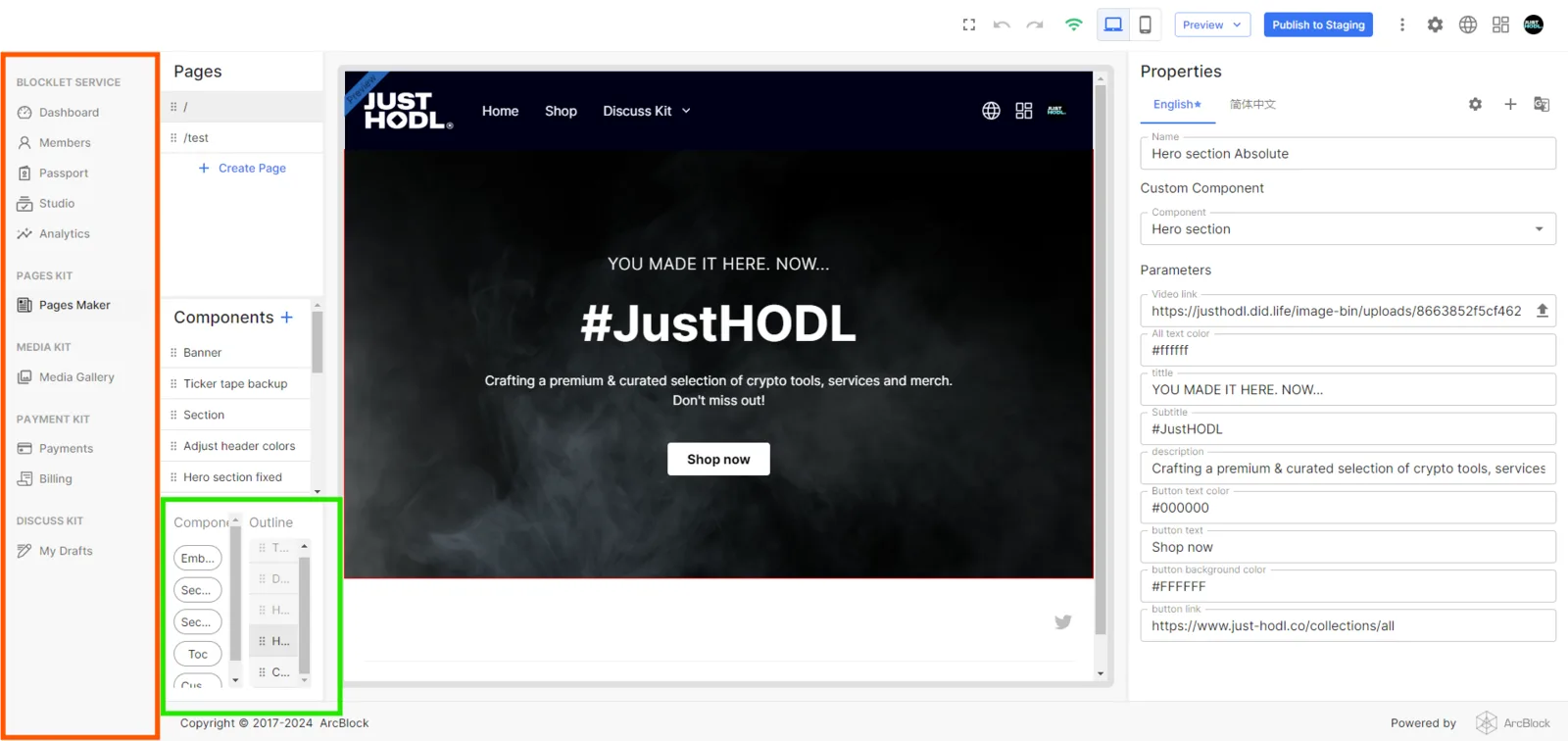Image resolution: width=1568 pixels, height=741 pixels.
Task: Click Home in preview navigation
Action: 500,111
